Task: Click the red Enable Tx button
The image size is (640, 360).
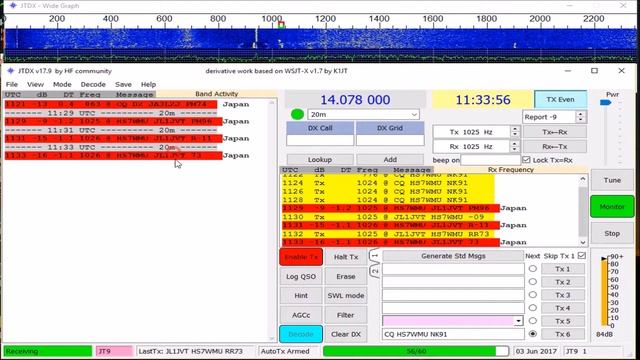Action: (301, 257)
